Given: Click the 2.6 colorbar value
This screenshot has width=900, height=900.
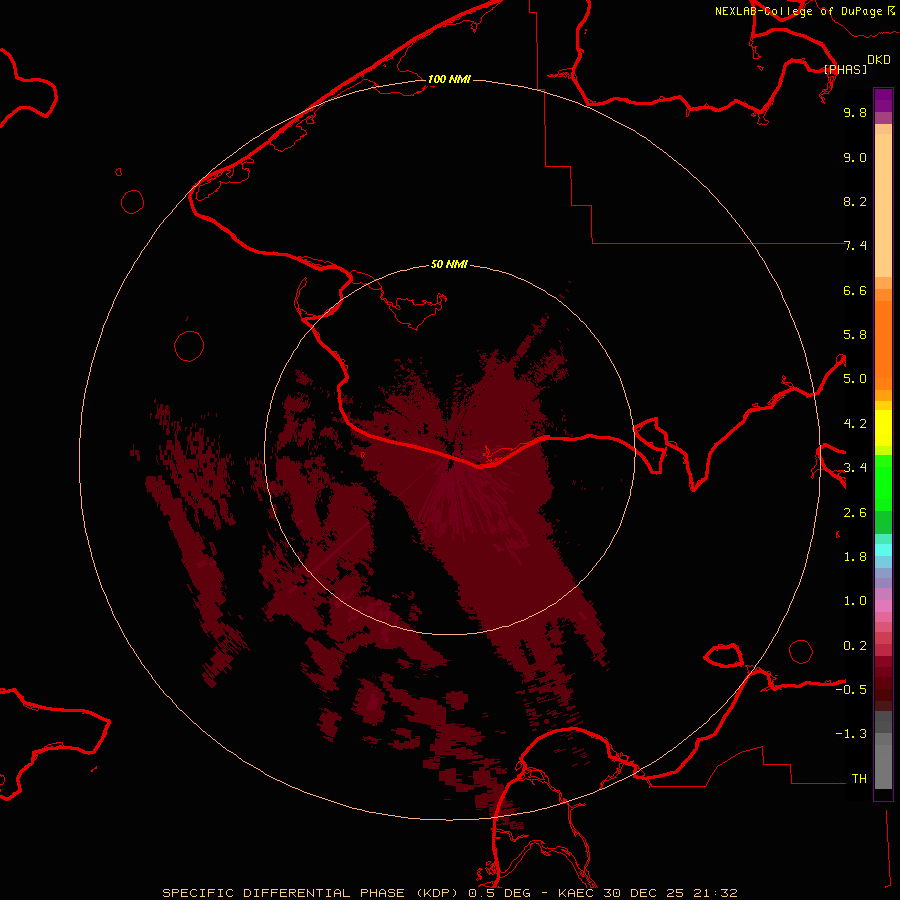Looking at the screenshot, I should [855, 513].
